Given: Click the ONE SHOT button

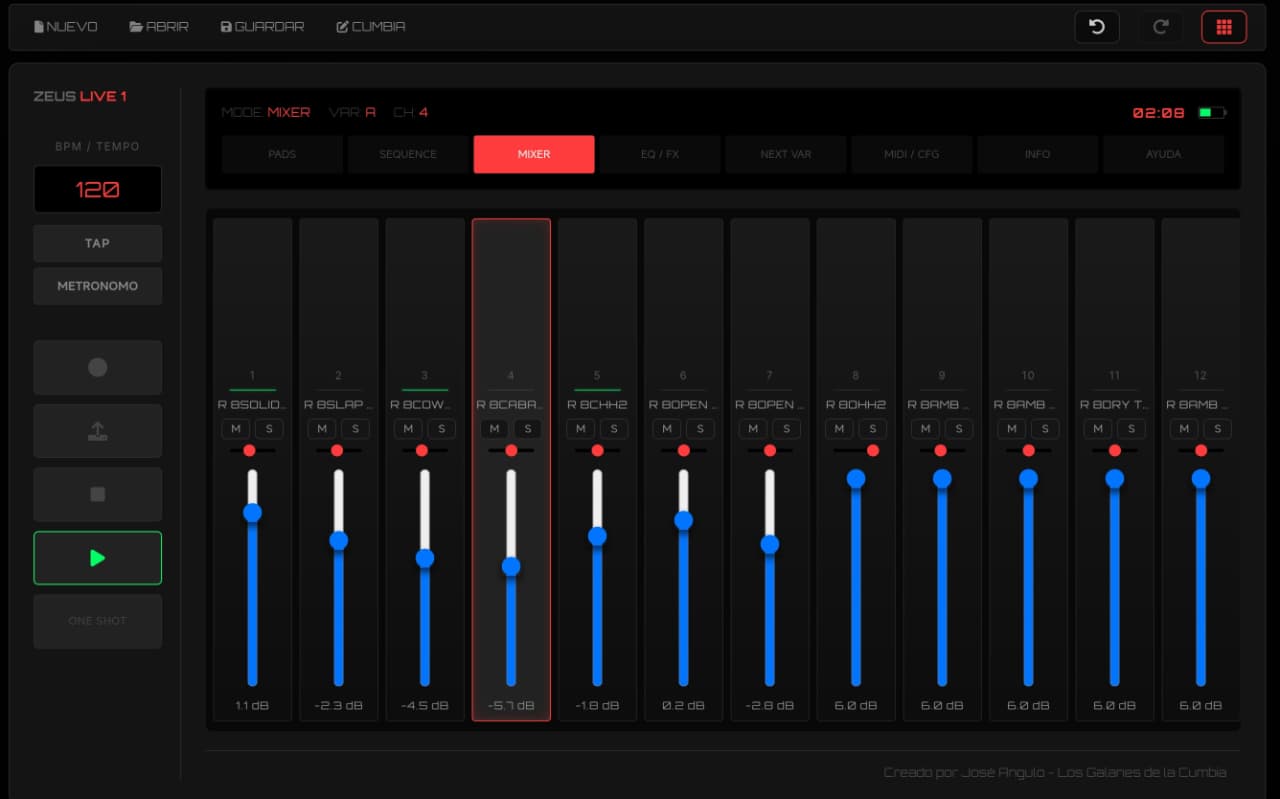Looking at the screenshot, I should 98,621.
